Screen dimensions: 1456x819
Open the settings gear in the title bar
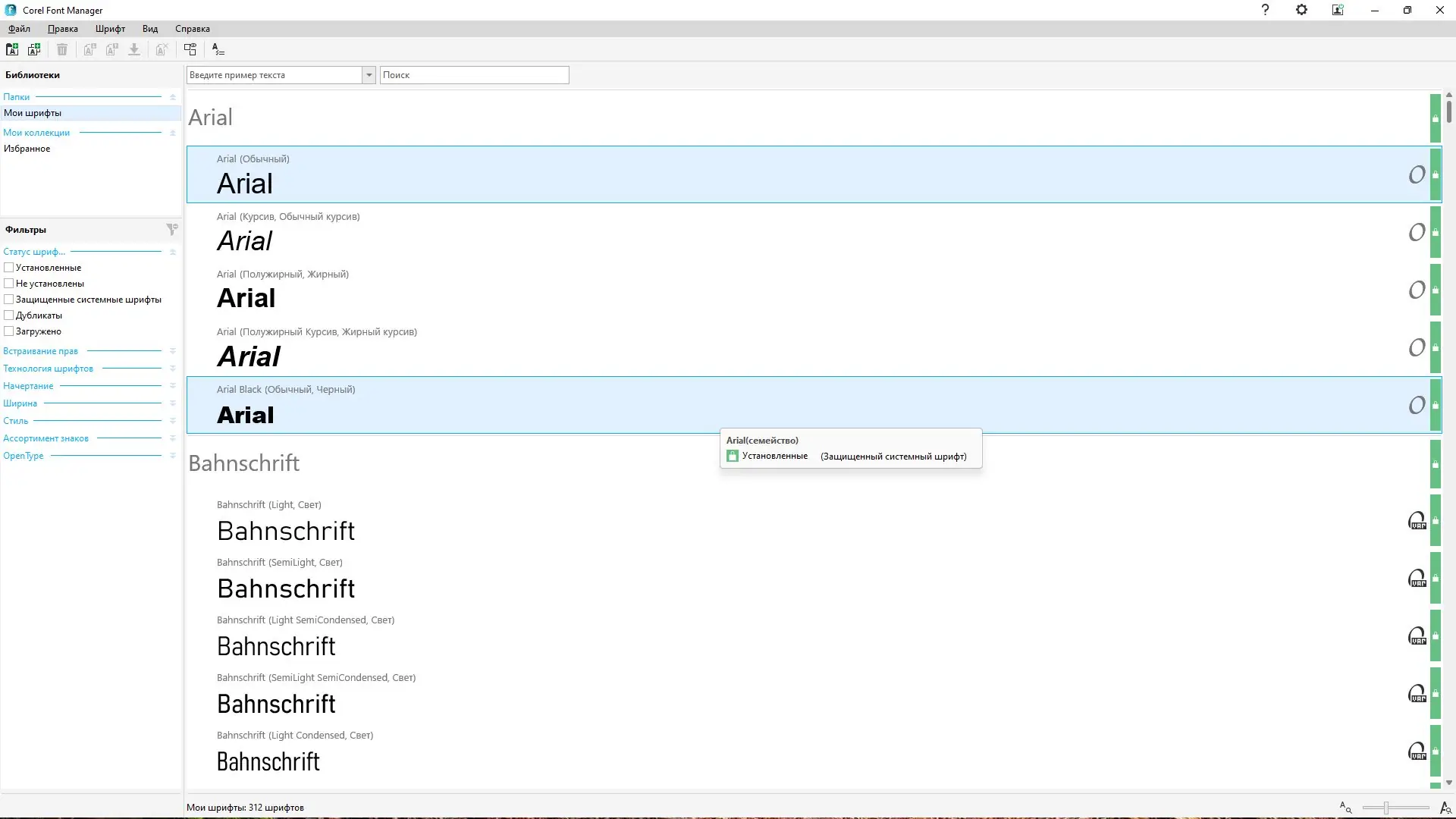coord(1301,10)
